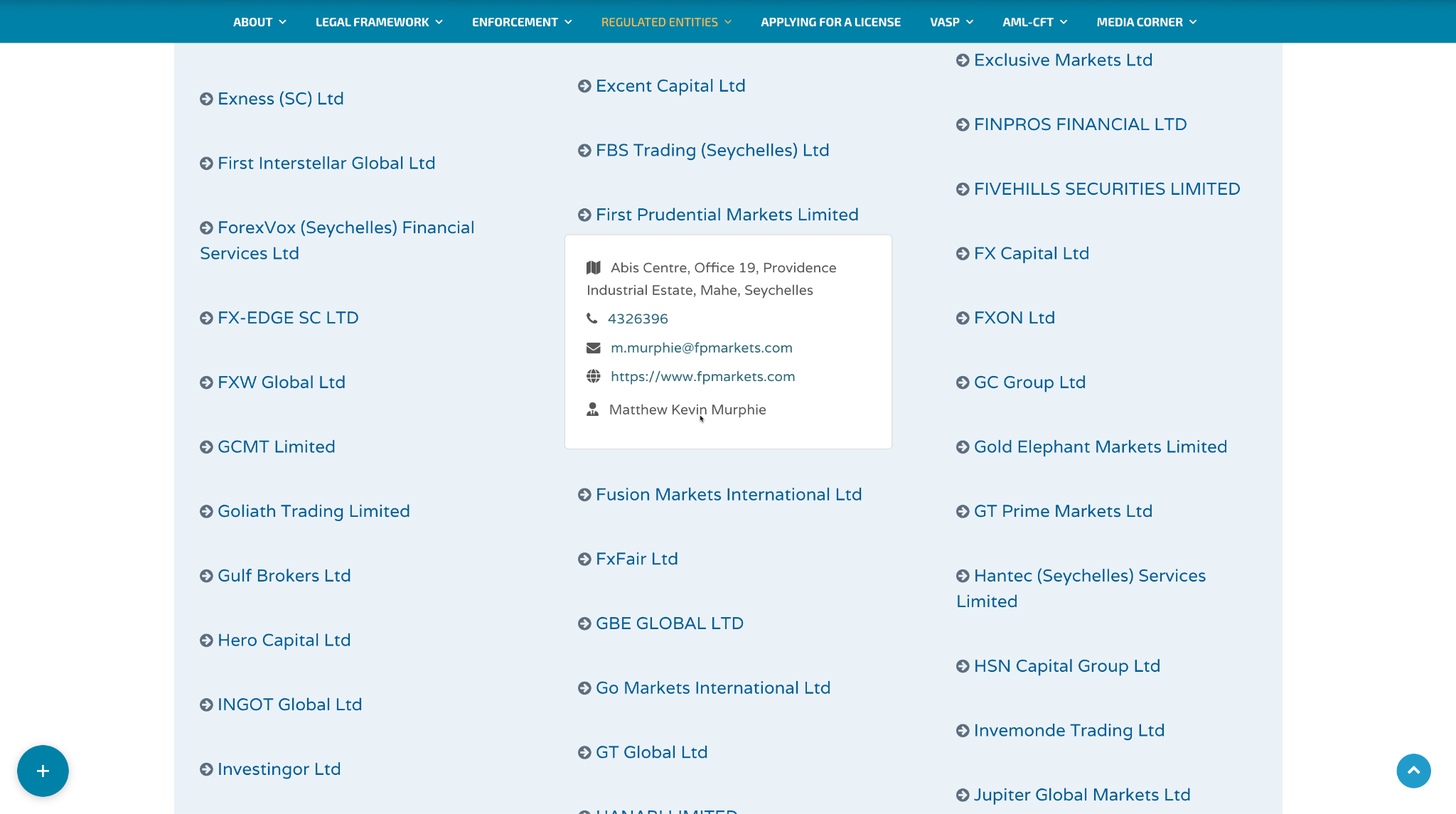The height and width of the screenshot is (814, 1456).
Task: Click the globe icon beside the website address
Action: click(x=593, y=376)
